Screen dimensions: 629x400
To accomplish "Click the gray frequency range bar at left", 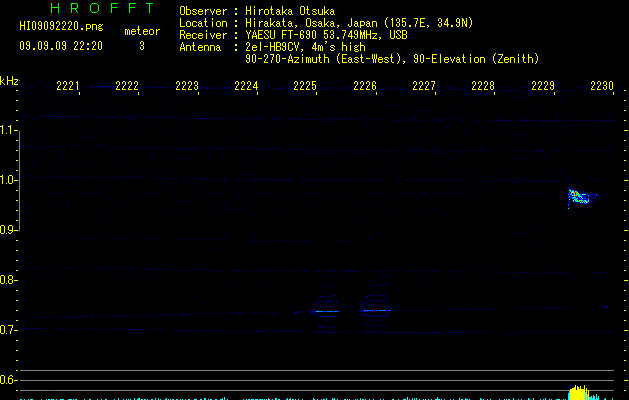I will pyautogui.click(x=19, y=180).
